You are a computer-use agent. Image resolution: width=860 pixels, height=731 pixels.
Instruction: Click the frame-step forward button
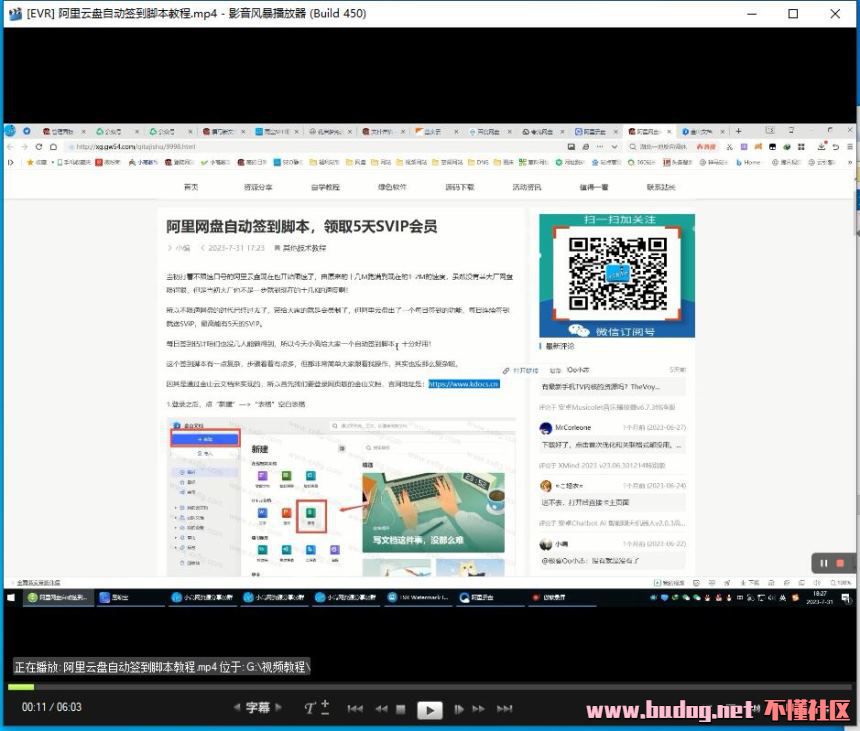click(459, 709)
